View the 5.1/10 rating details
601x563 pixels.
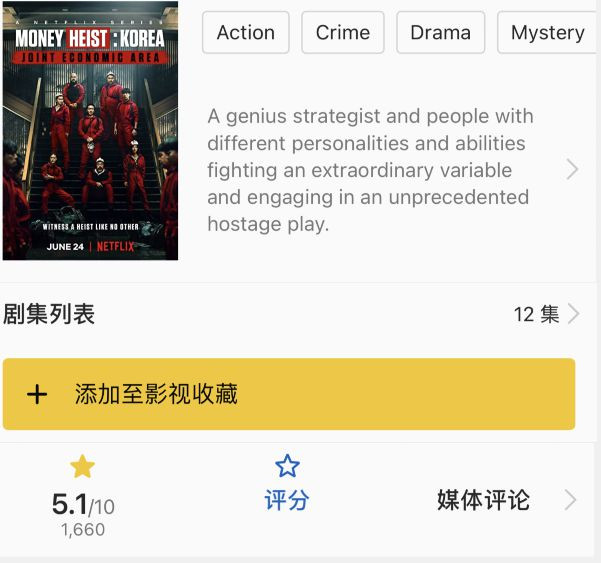[x=83, y=504]
